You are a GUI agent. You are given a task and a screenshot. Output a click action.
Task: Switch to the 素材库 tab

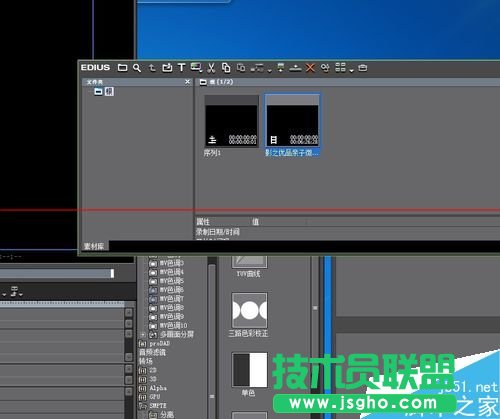coord(94,246)
